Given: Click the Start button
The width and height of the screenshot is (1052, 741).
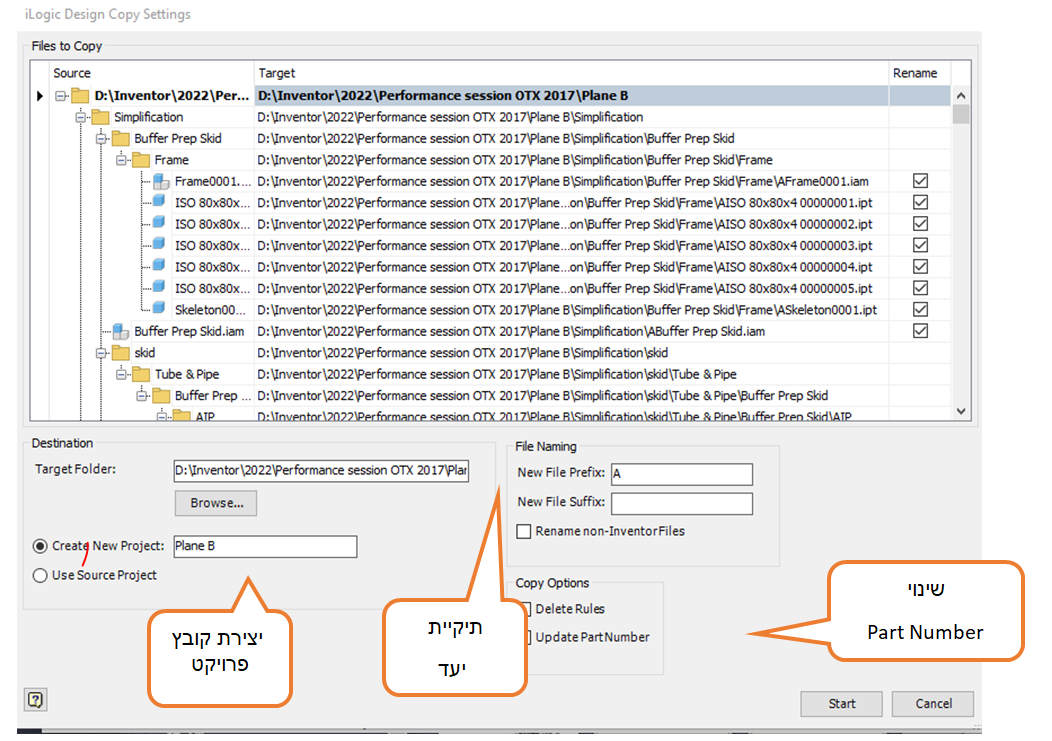Looking at the screenshot, I should 841,704.
